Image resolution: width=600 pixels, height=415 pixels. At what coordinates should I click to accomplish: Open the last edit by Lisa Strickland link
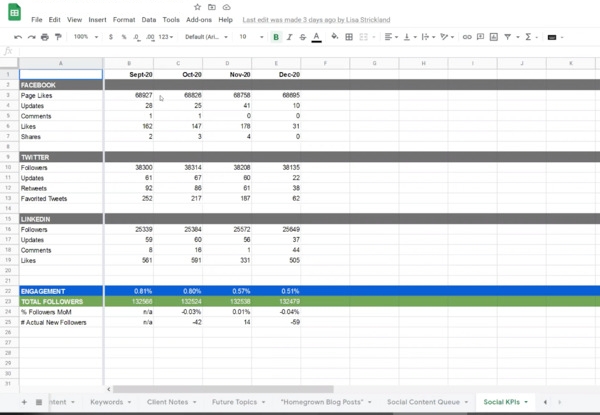(x=316, y=20)
